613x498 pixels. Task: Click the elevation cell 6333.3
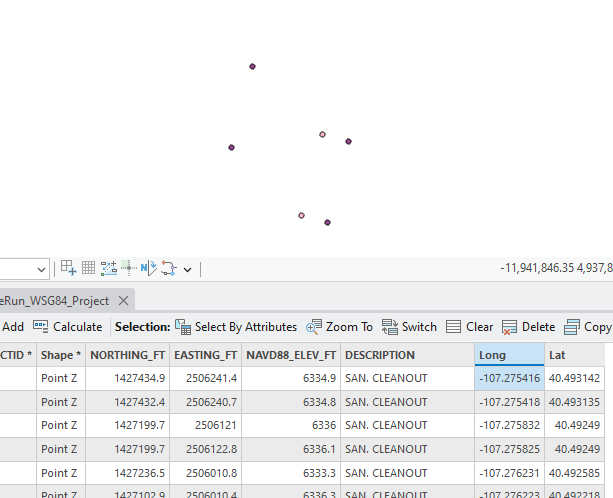tap(291, 473)
